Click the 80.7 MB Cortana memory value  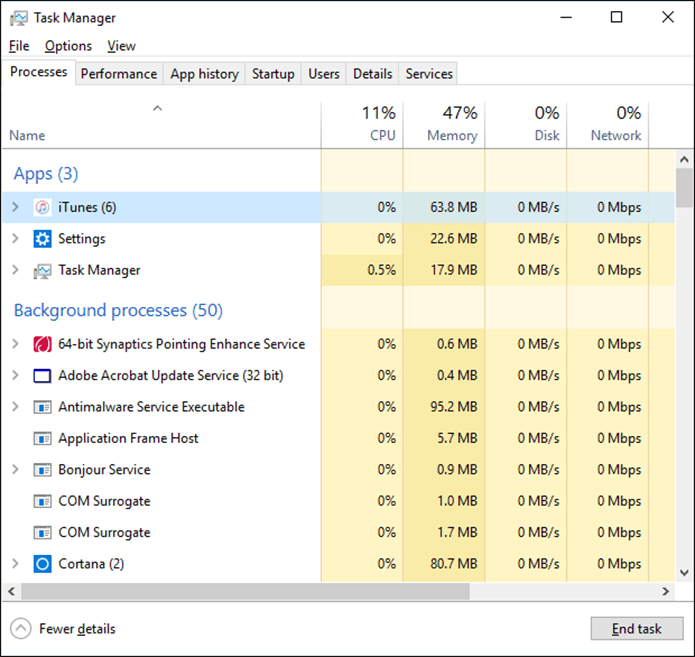coord(453,564)
